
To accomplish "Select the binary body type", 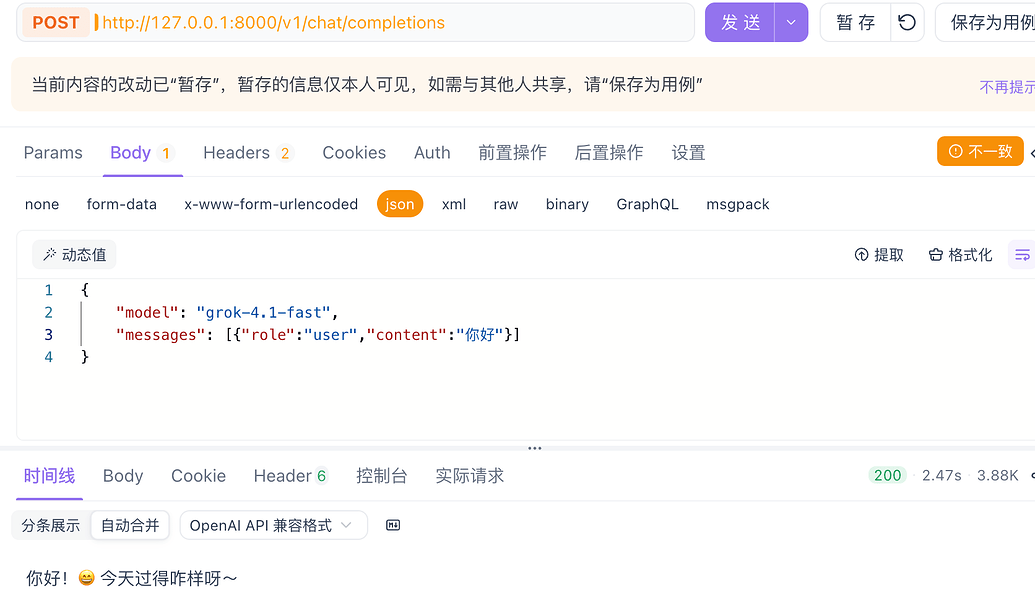I will click(567, 205).
